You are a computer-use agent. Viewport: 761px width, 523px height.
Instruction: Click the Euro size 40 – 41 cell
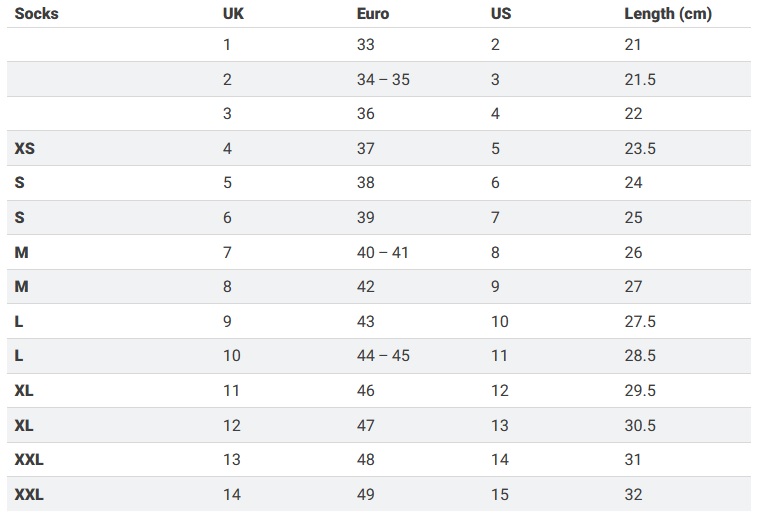tap(383, 252)
